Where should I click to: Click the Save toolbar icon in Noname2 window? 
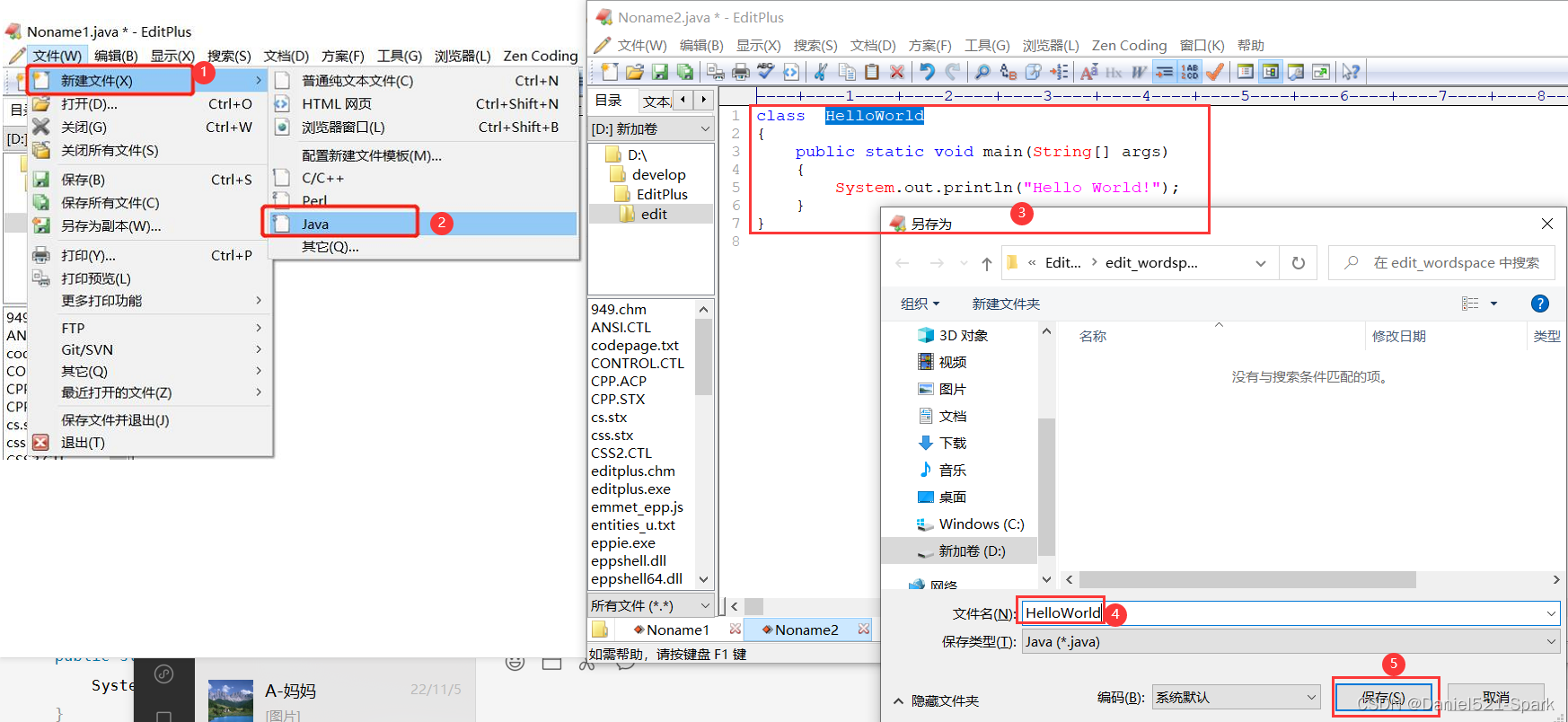660,72
